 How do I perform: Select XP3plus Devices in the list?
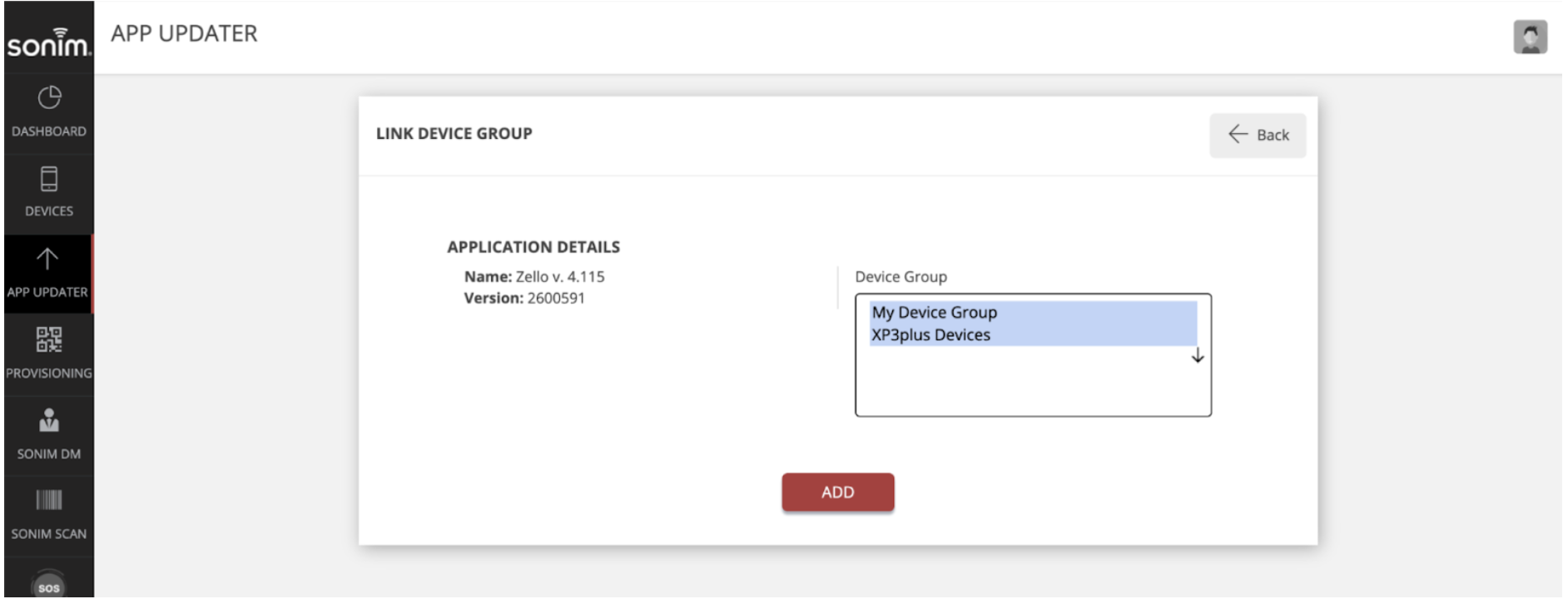[x=1033, y=335]
